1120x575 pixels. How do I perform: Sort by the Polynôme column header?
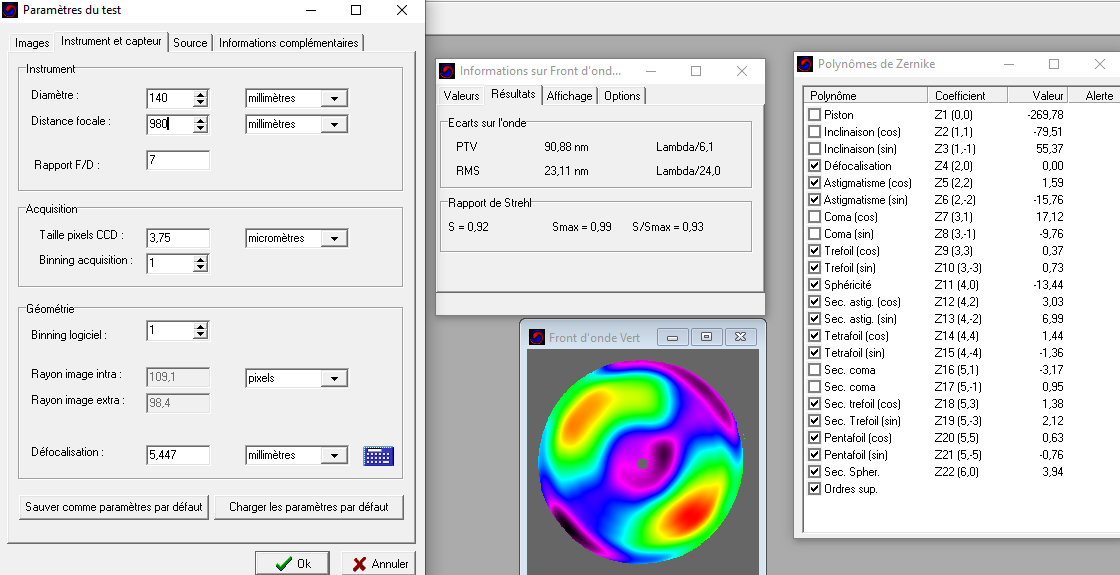867,96
